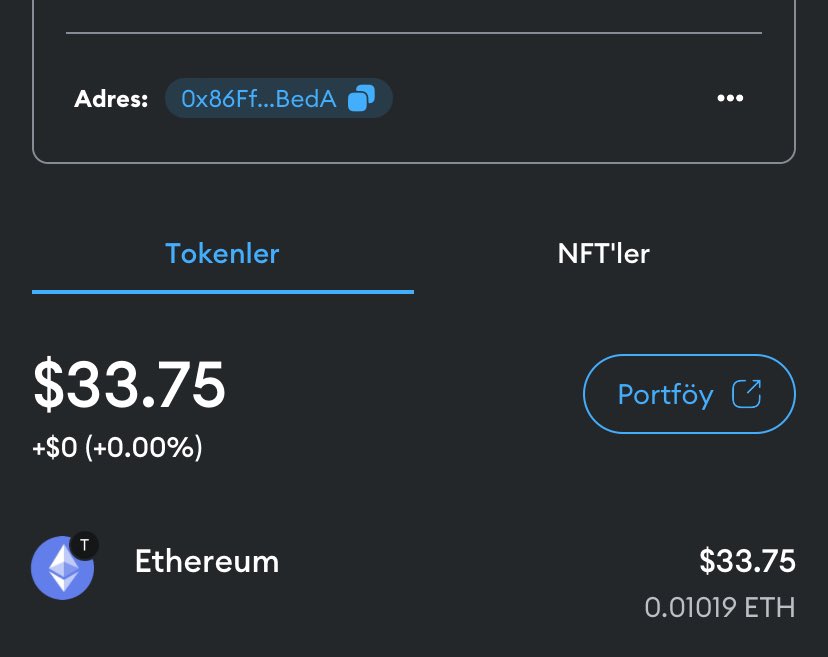
Task: Click the +$0 (+0.00%) change text
Action: 117,447
